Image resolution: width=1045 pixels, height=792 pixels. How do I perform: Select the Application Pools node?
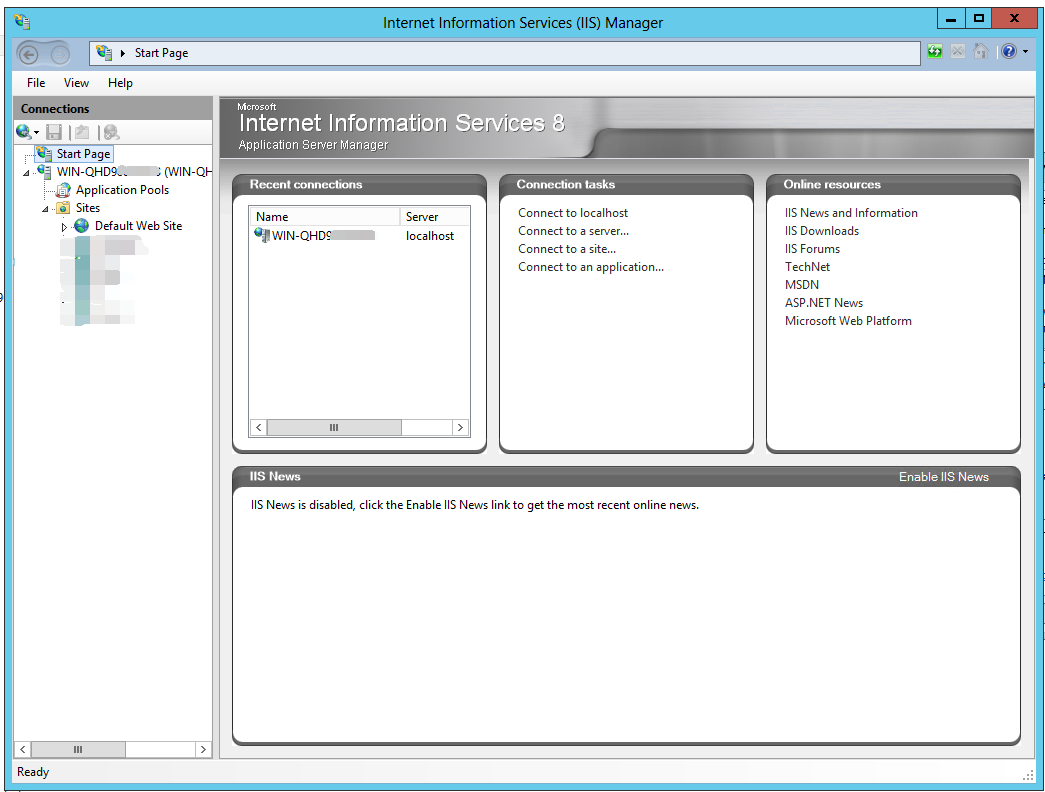point(122,190)
